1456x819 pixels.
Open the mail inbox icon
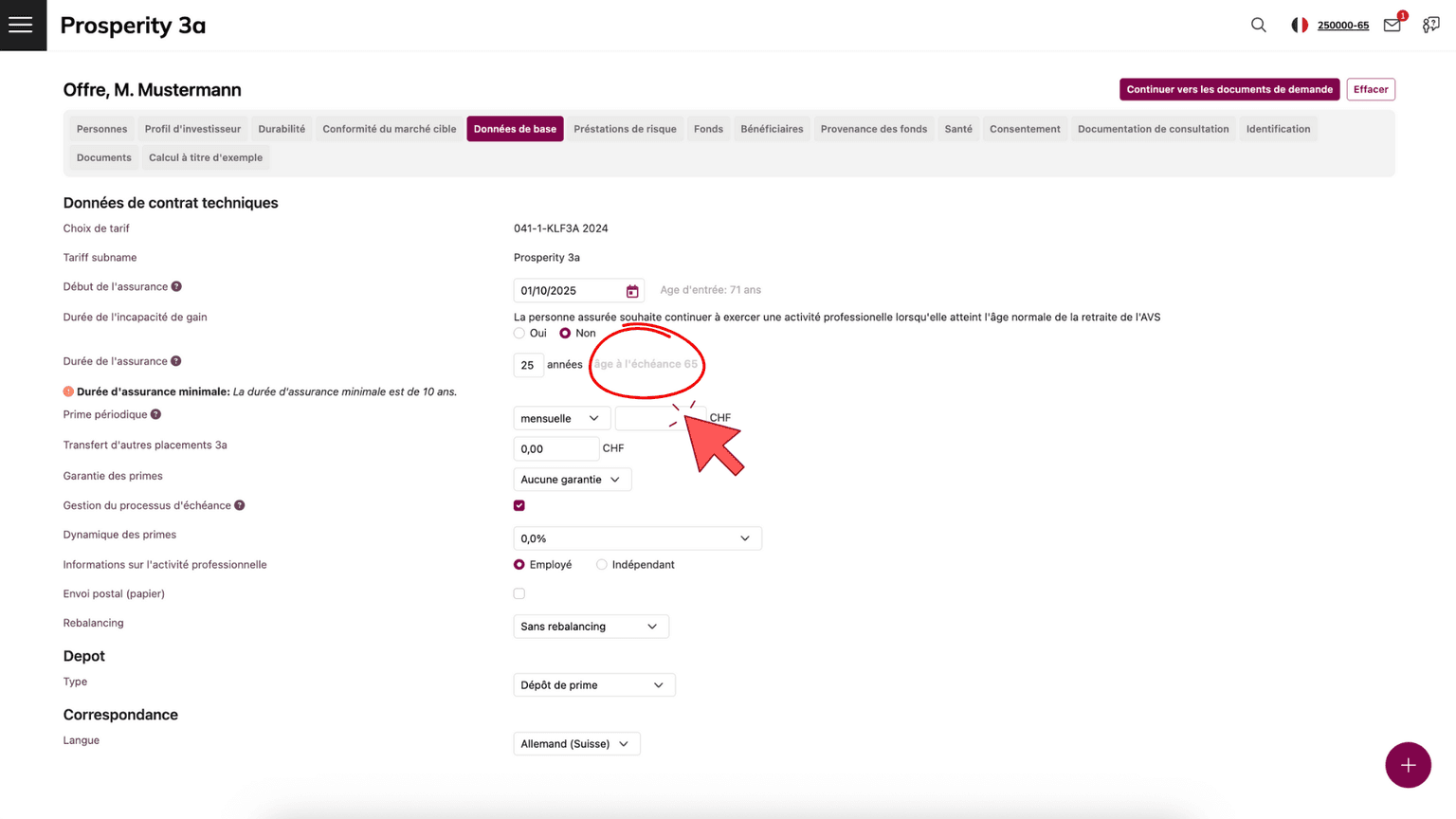pyautogui.click(x=1392, y=26)
